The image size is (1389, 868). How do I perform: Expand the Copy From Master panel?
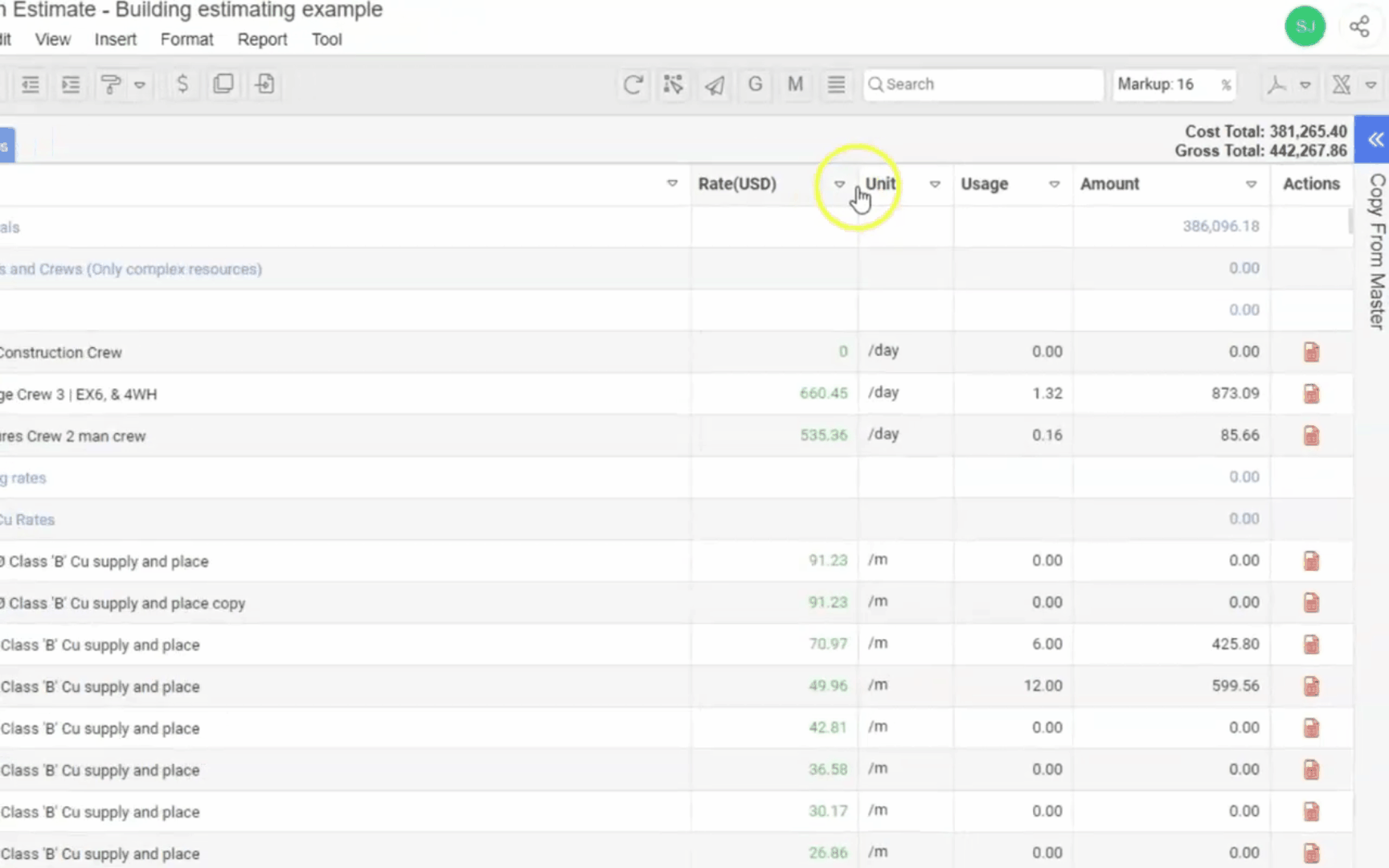point(1375,140)
